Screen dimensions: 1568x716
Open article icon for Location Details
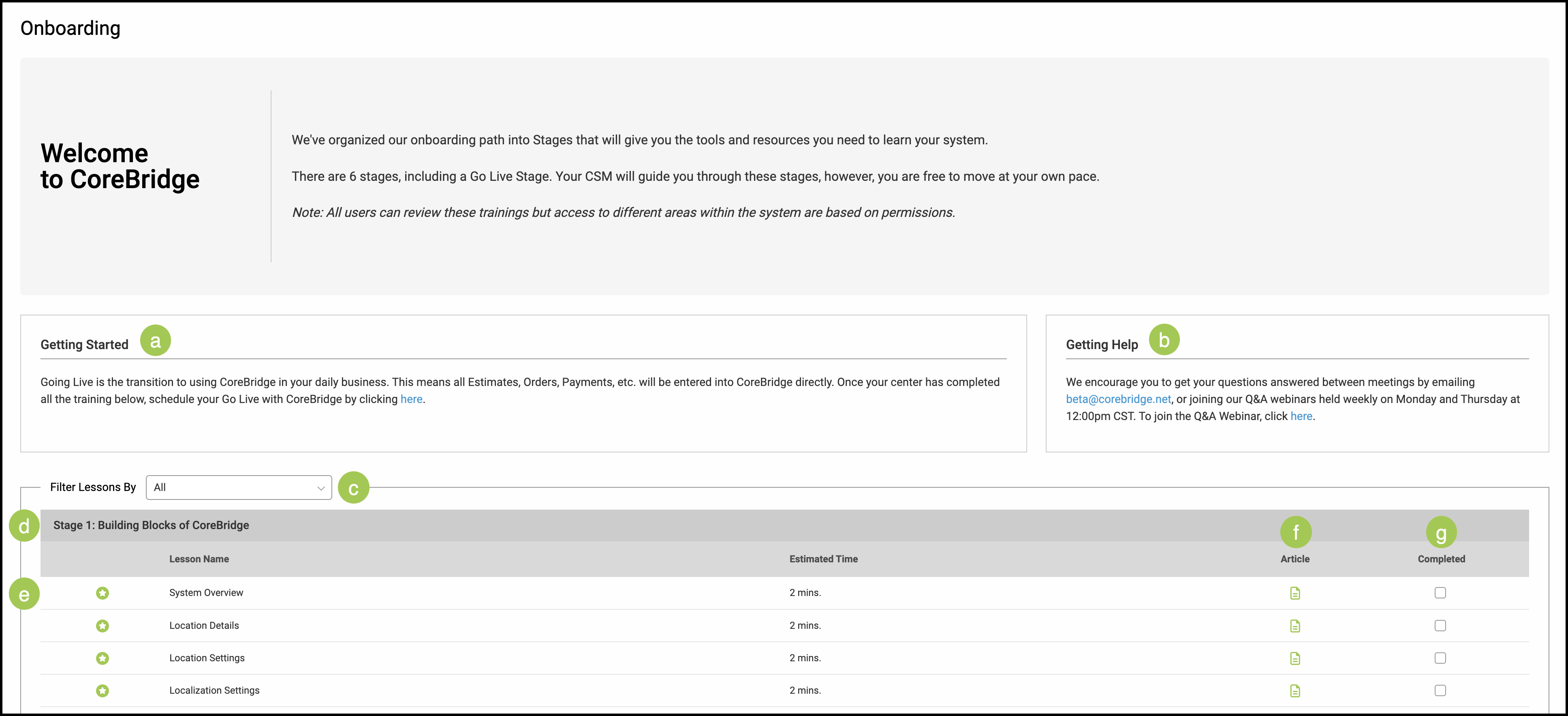(1295, 626)
